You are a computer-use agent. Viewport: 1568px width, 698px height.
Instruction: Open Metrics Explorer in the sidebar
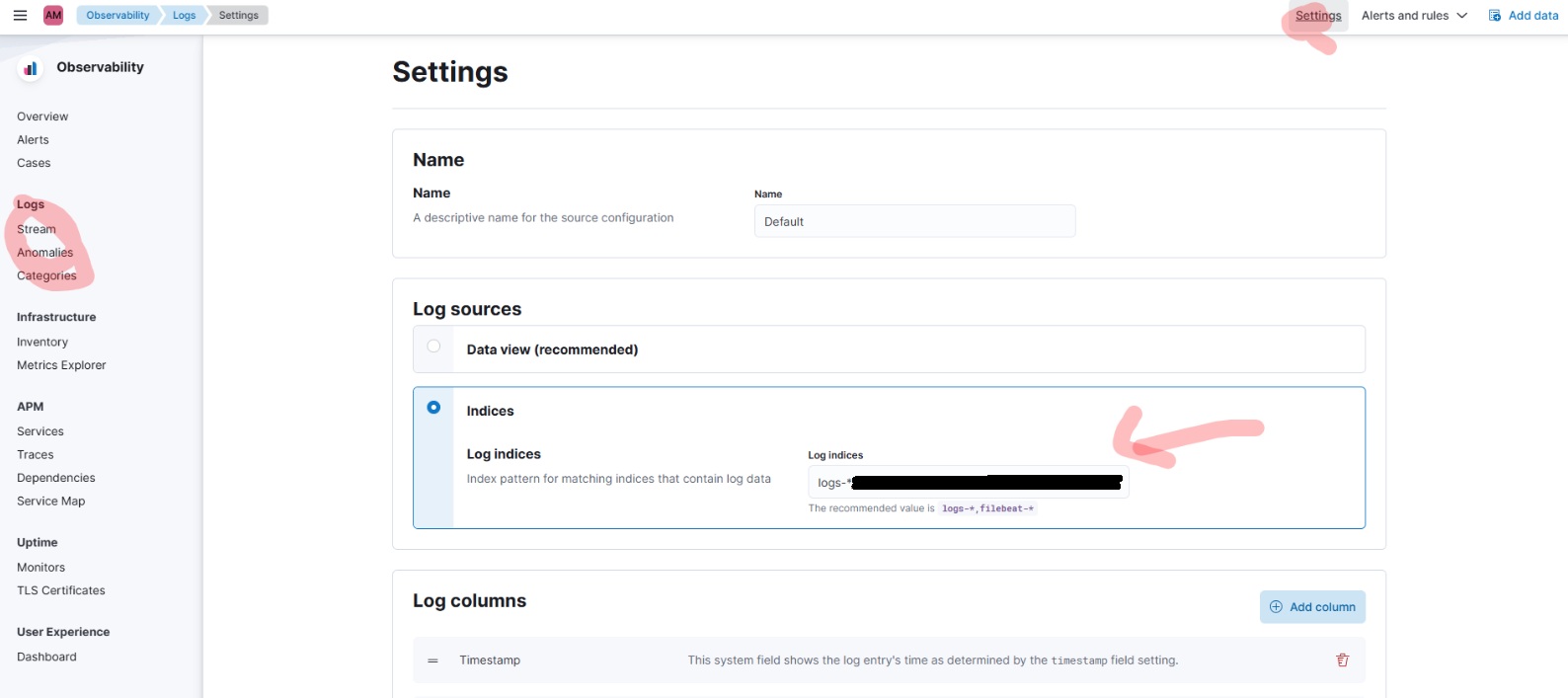tap(61, 365)
